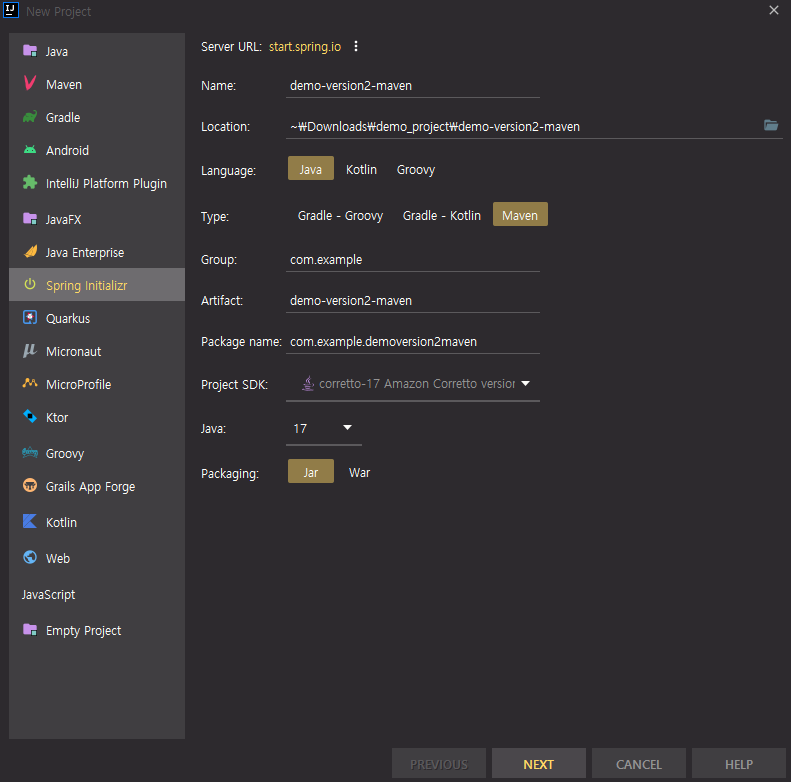Click the JavaFX folder icon
Screen dimensions: 791x782
[x=30, y=219]
